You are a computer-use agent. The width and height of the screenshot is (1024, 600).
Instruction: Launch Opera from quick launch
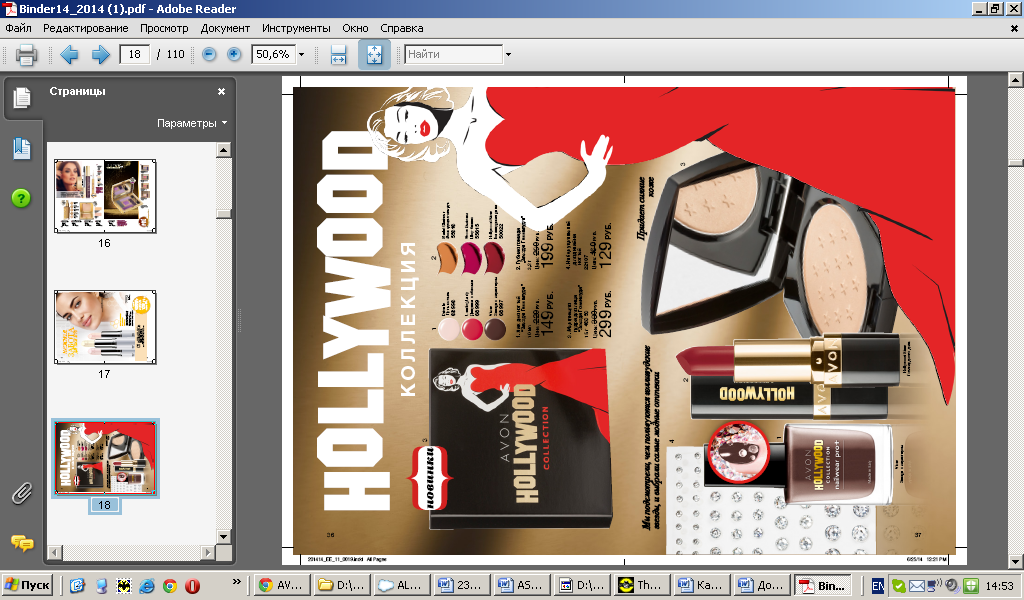(x=193, y=586)
